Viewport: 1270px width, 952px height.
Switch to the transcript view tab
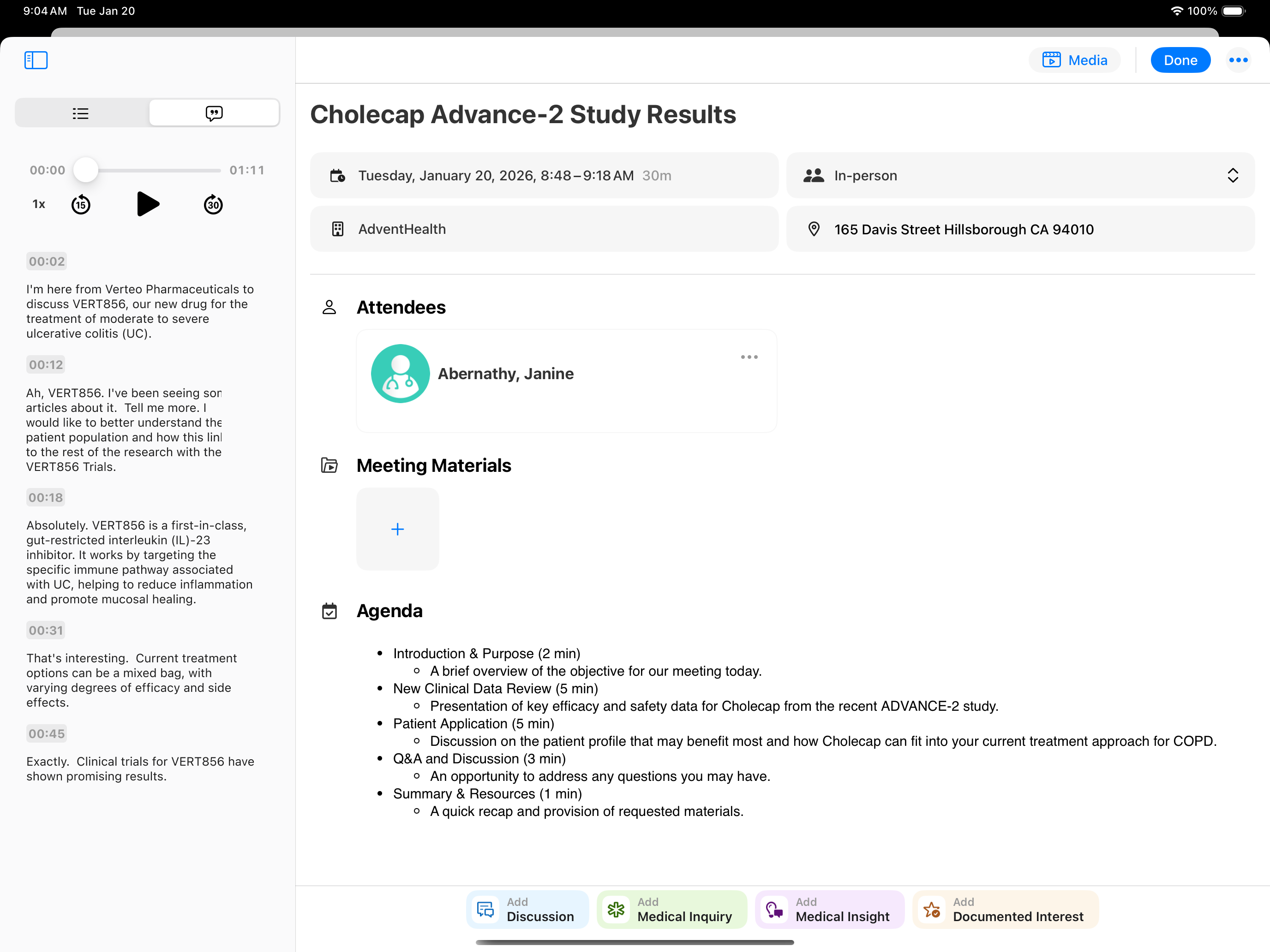click(x=214, y=113)
